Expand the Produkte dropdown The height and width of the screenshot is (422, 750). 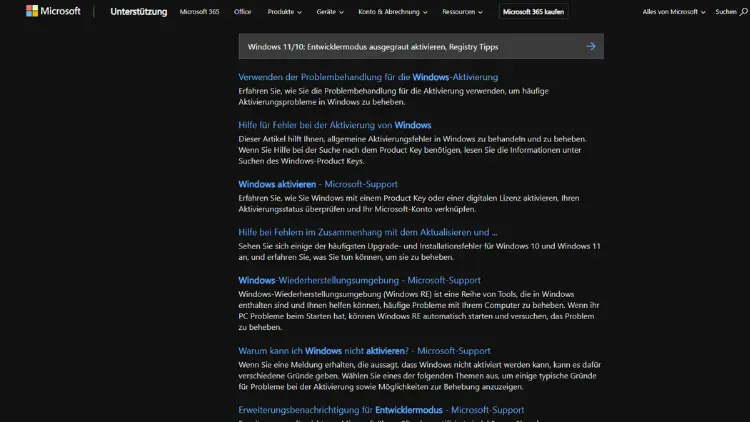[x=285, y=11]
